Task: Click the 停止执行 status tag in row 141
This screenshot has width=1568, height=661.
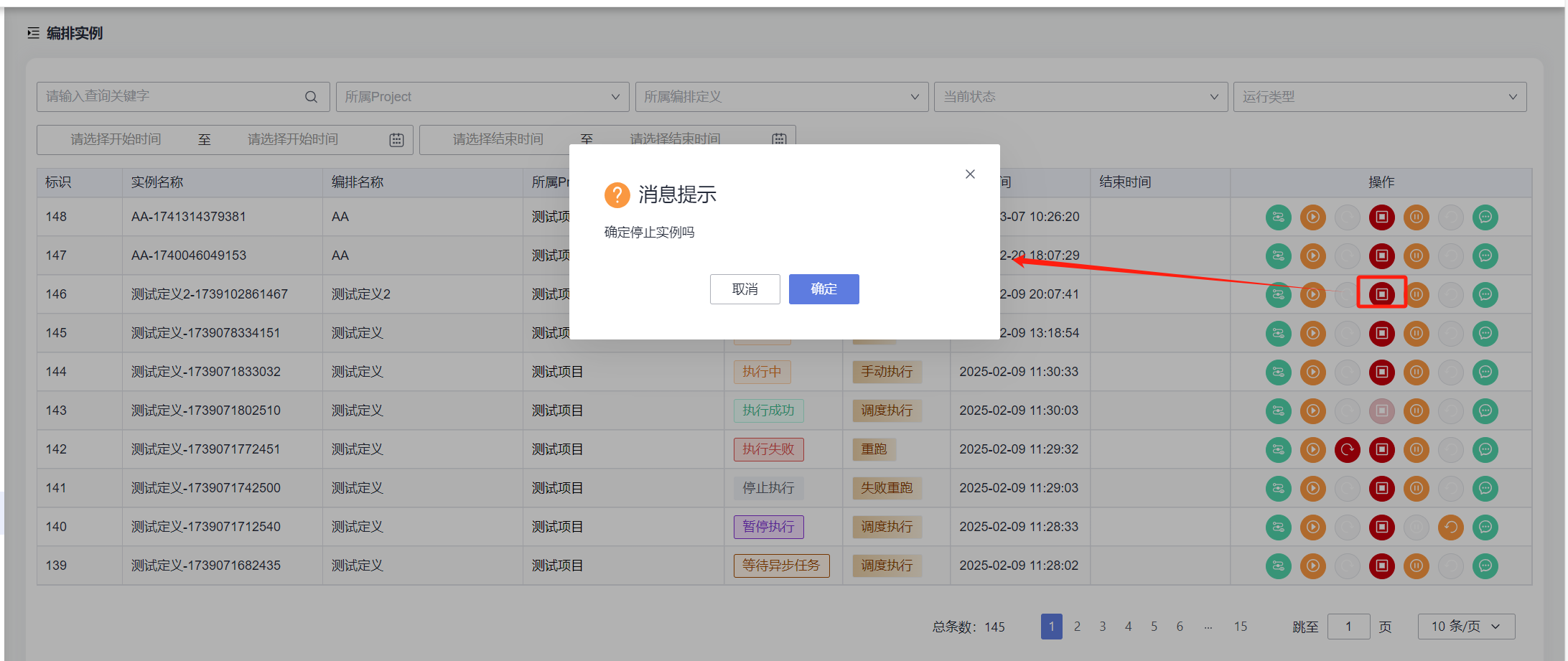Action: [x=768, y=488]
